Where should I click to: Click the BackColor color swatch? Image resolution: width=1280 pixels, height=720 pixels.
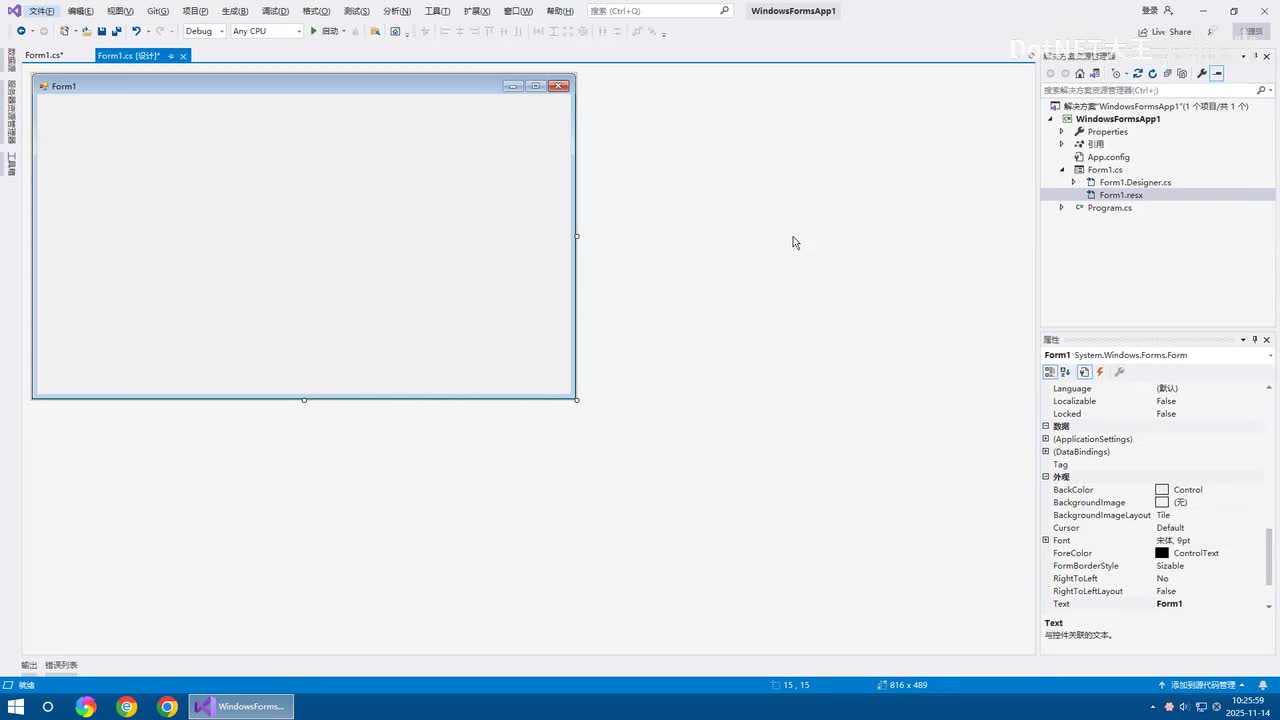(x=1162, y=490)
